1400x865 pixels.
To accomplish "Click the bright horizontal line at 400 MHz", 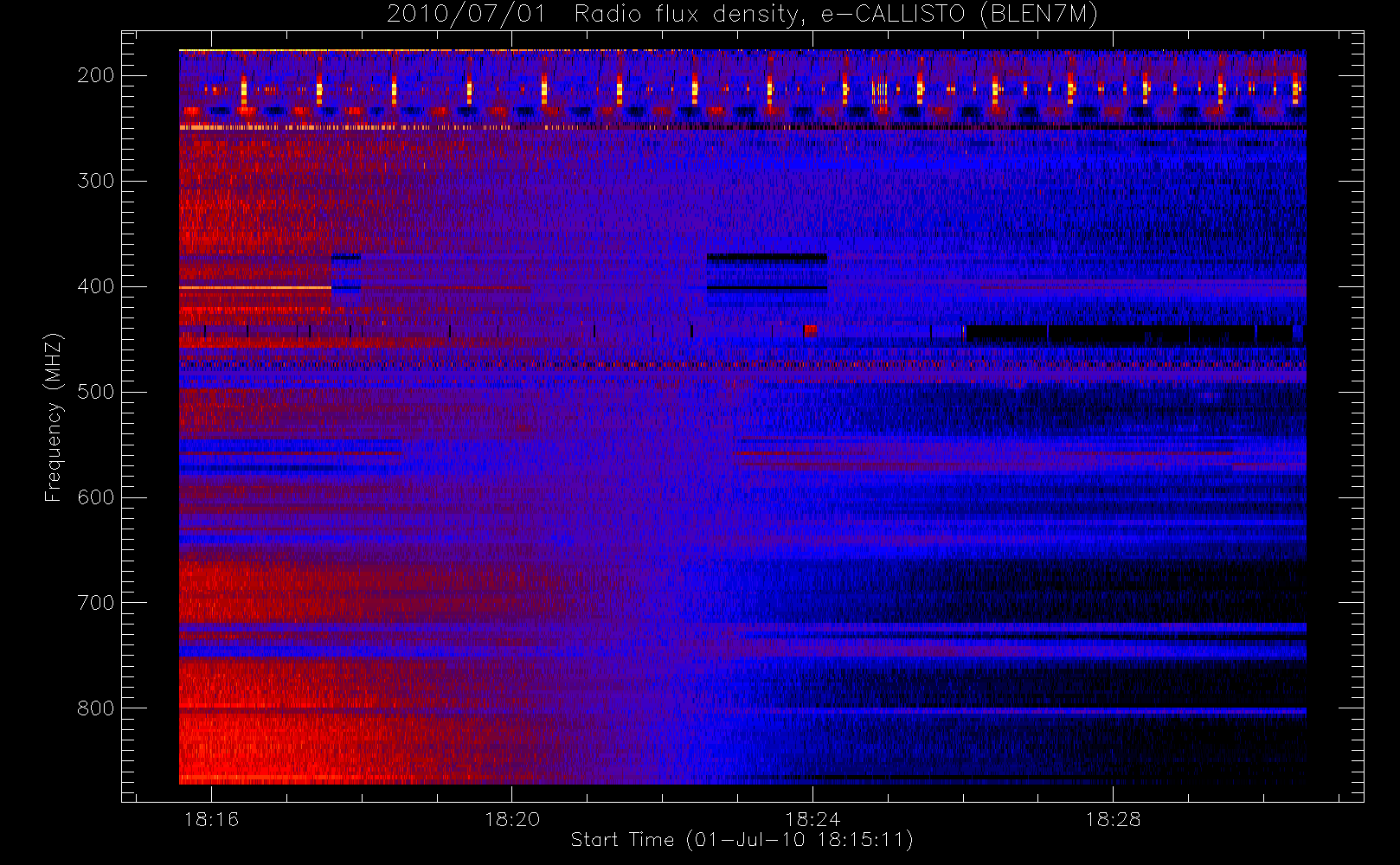I will coord(255,287).
